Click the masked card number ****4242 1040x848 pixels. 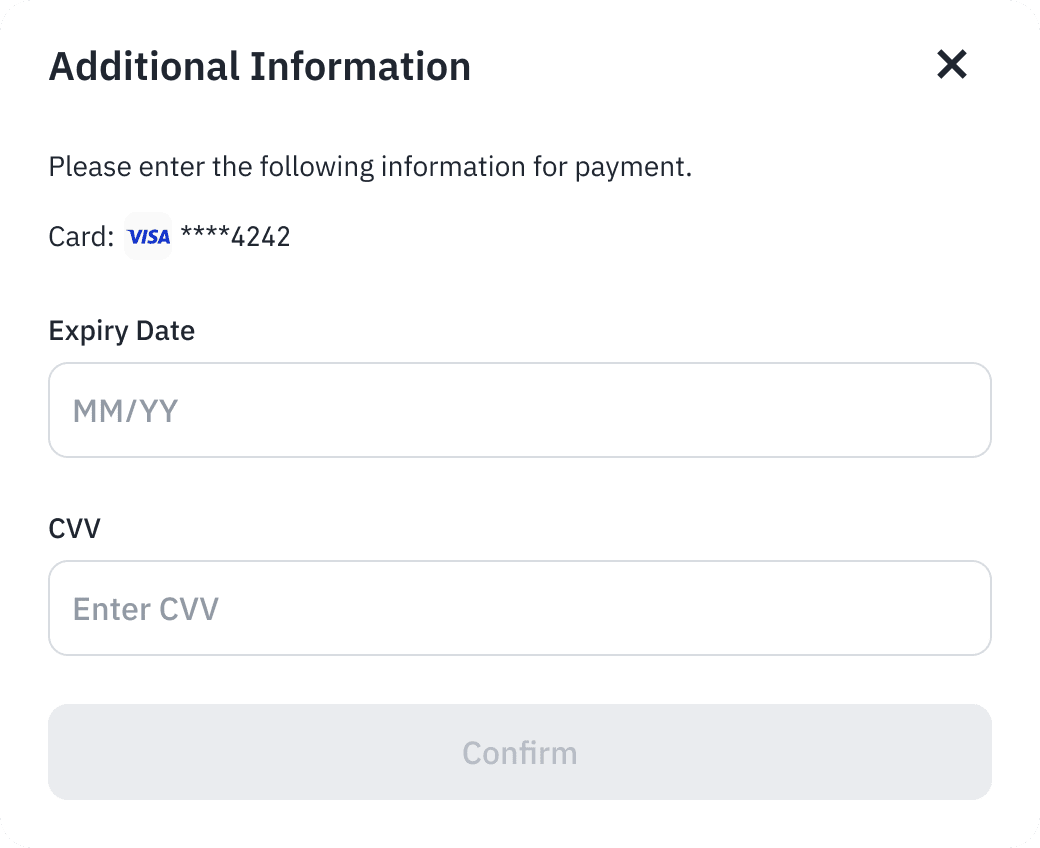[235, 237]
